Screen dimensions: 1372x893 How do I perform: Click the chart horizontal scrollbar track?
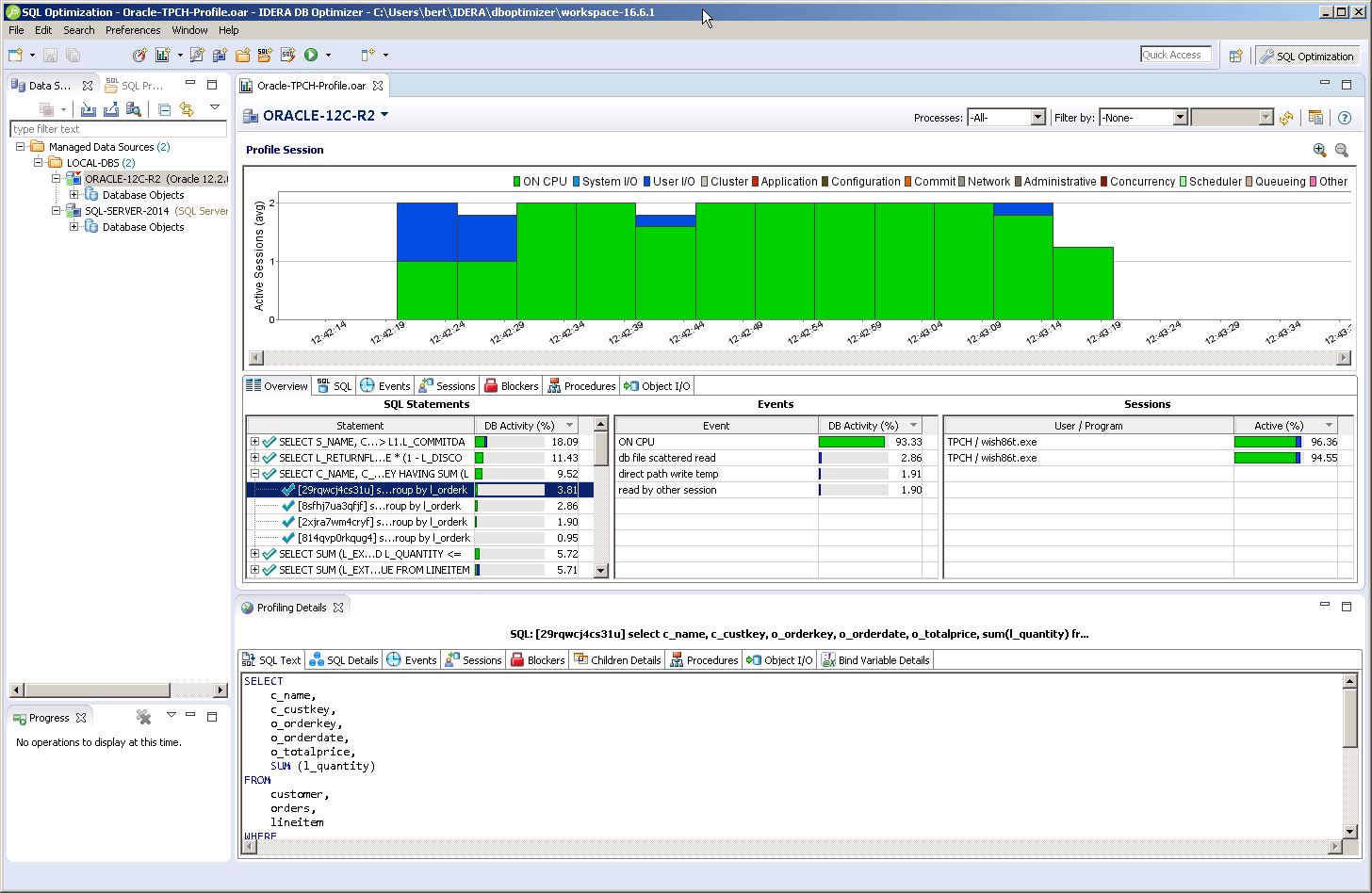click(799, 358)
